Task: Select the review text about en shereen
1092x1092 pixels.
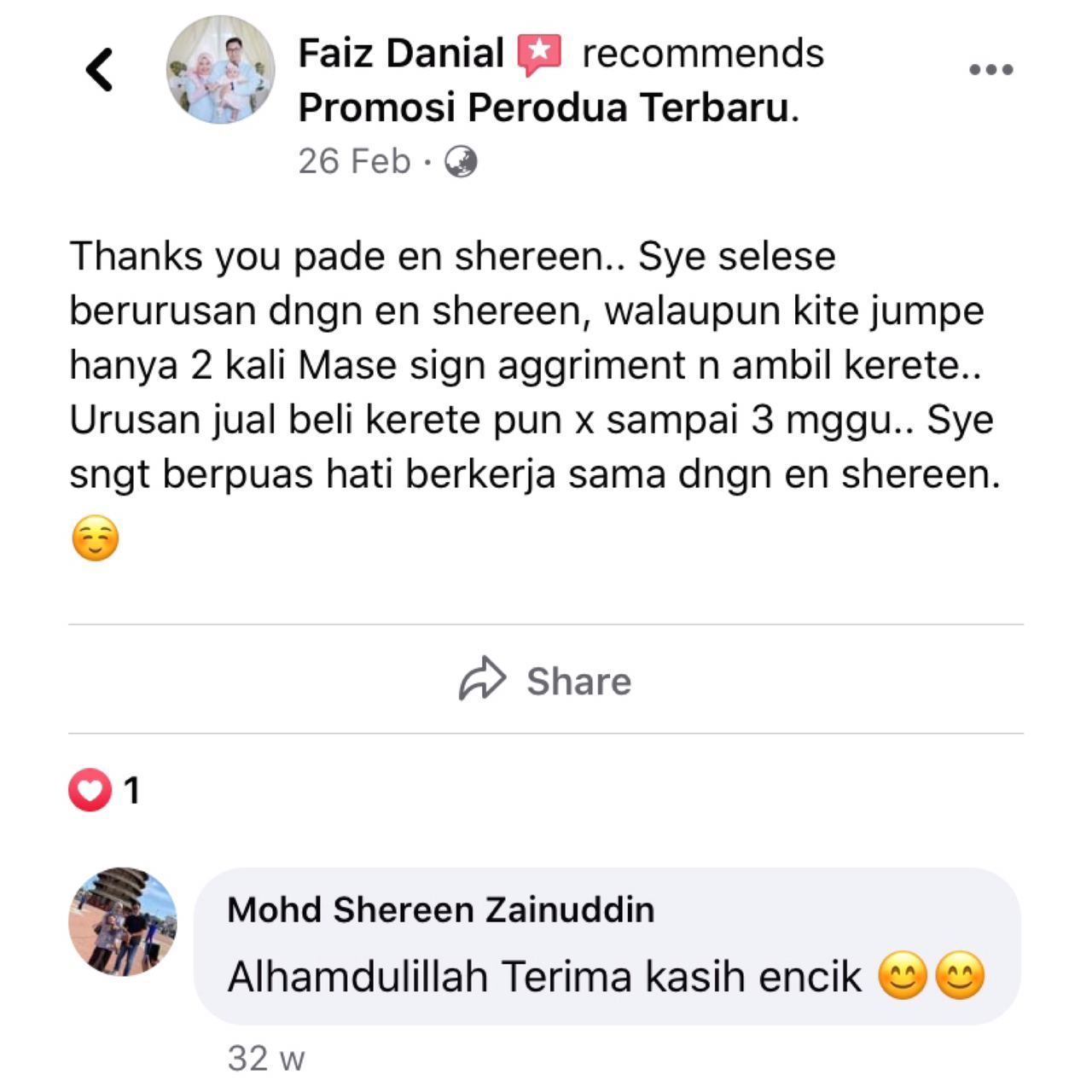Action: click(534, 365)
